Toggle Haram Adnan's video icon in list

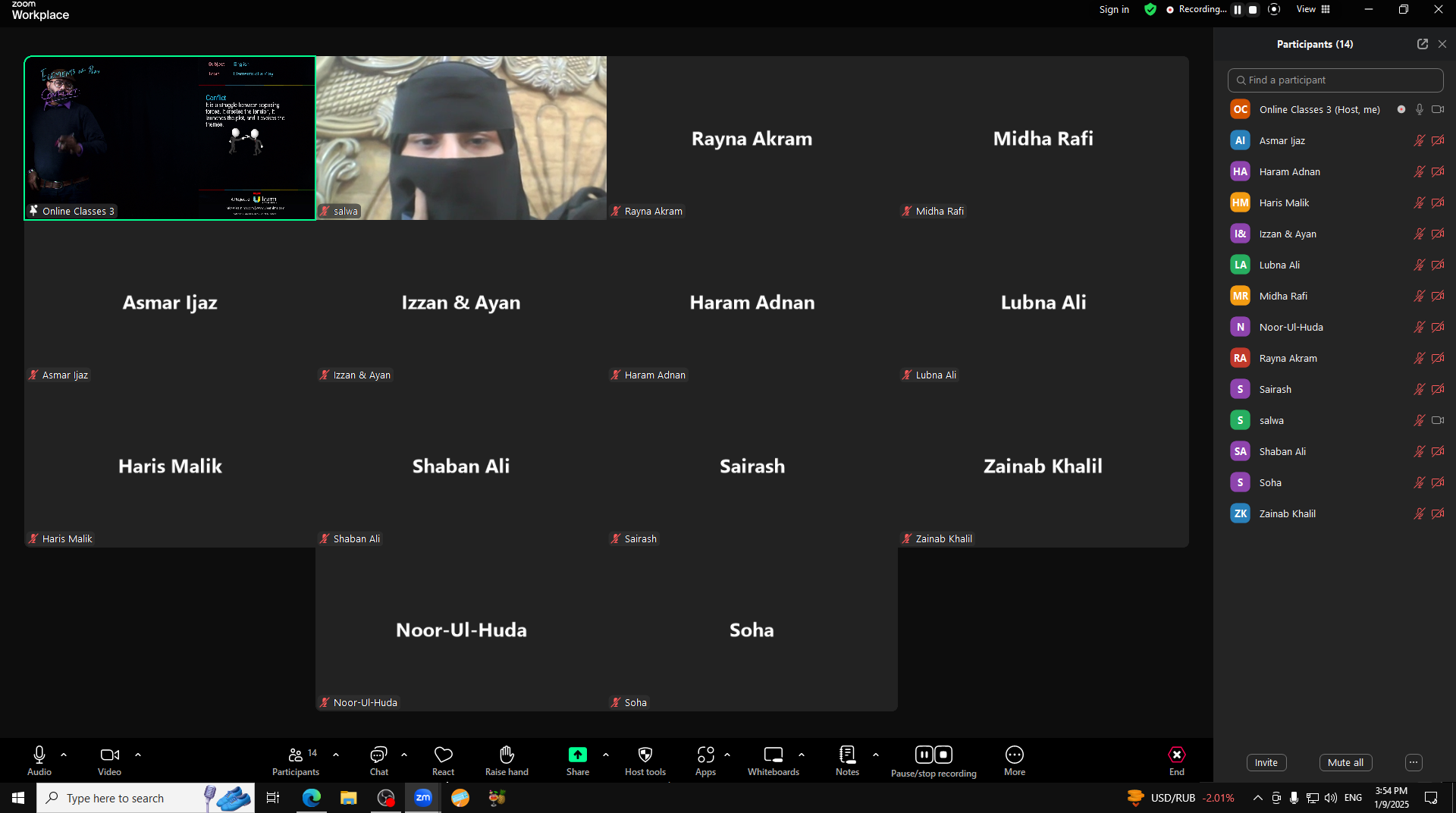point(1438,171)
